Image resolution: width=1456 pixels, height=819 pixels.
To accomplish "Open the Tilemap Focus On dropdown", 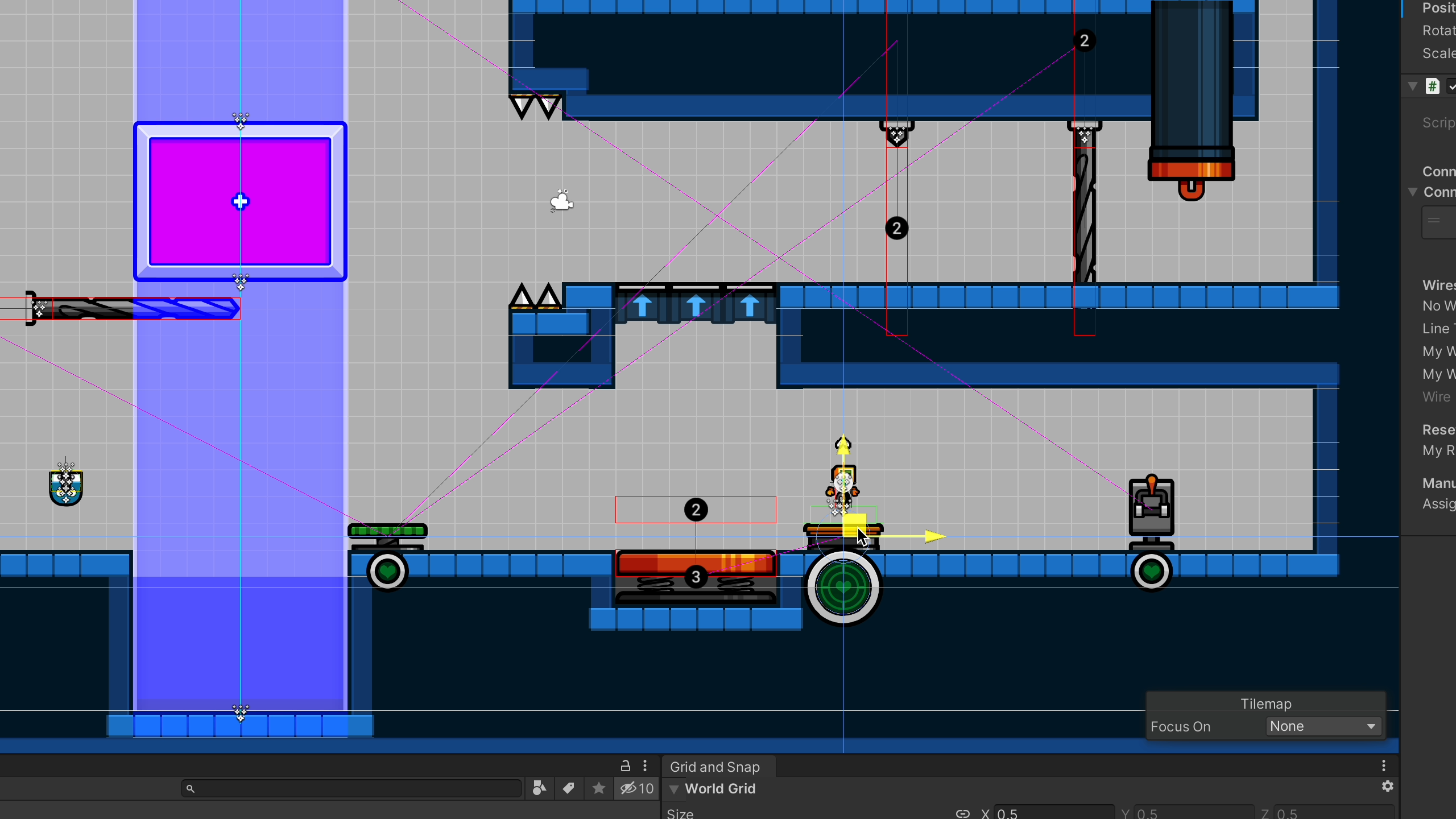I will click(x=1323, y=726).
